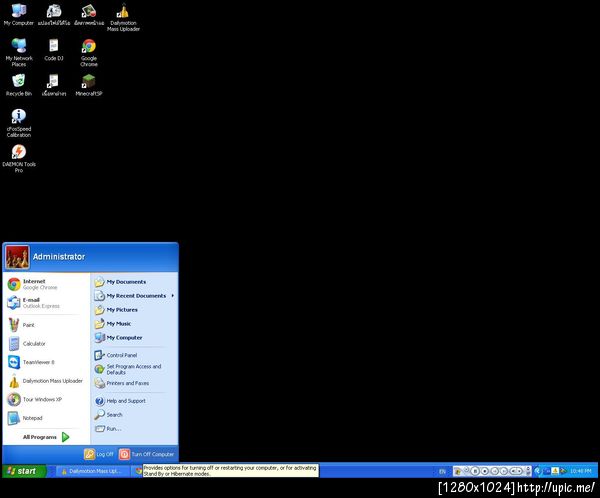Click the Administrator chess user picture
The image size is (600, 498).
[x=17, y=257]
